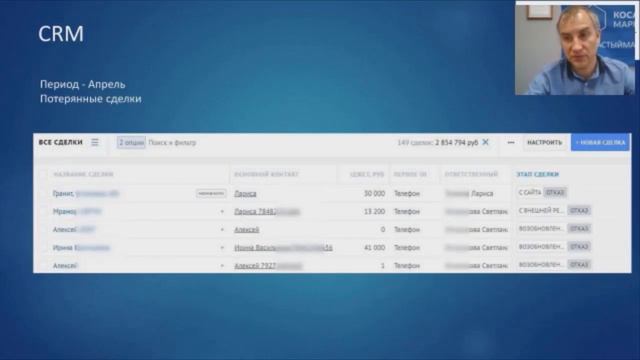Create a deal with + НОВАЯ СДЕЛКА button

[x=600, y=142]
